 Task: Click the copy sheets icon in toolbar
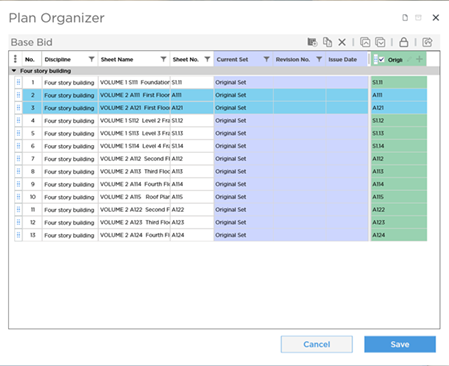click(x=327, y=42)
